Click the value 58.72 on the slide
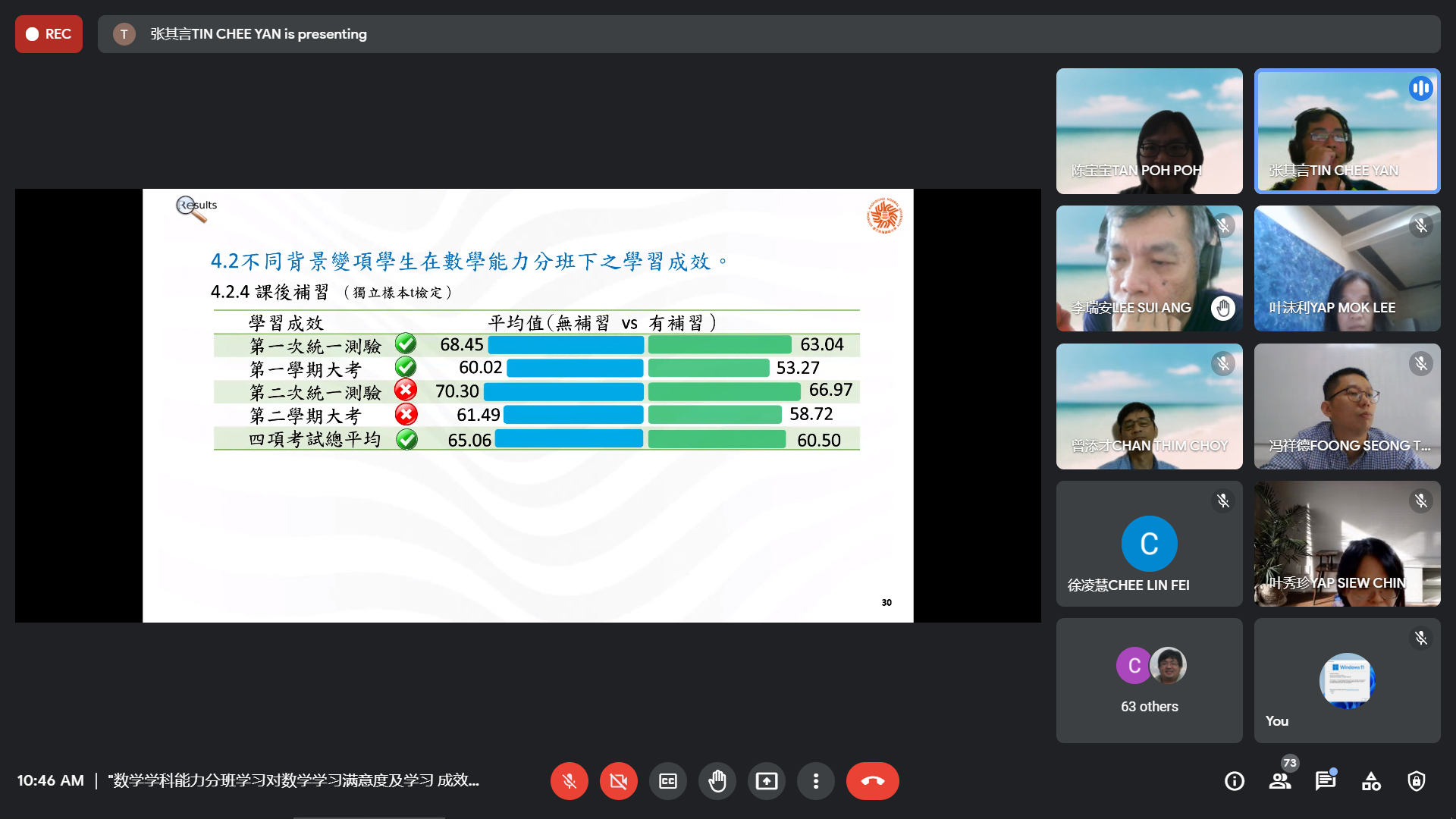 tap(811, 414)
